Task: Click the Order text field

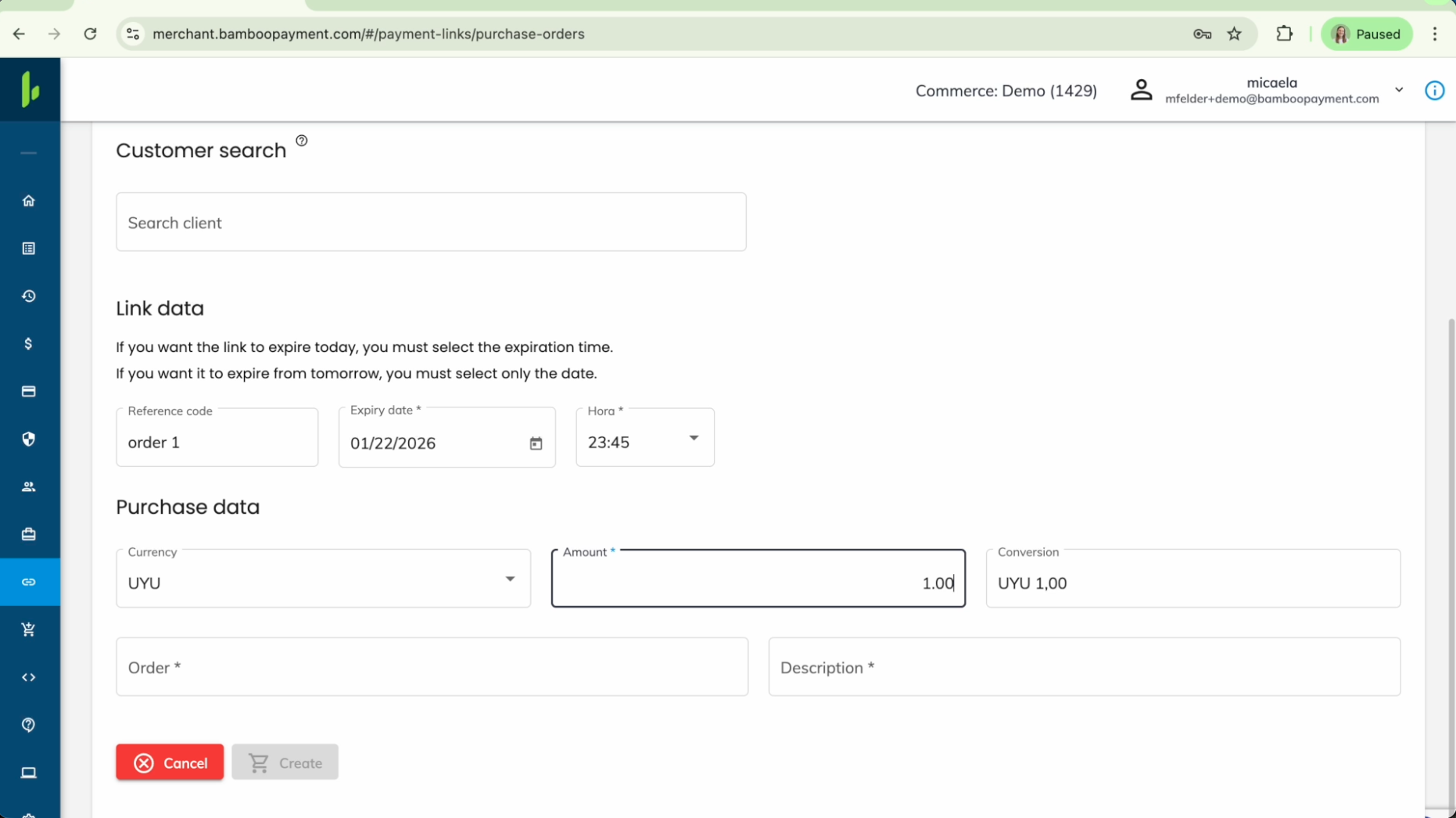Action: (432, 667)
